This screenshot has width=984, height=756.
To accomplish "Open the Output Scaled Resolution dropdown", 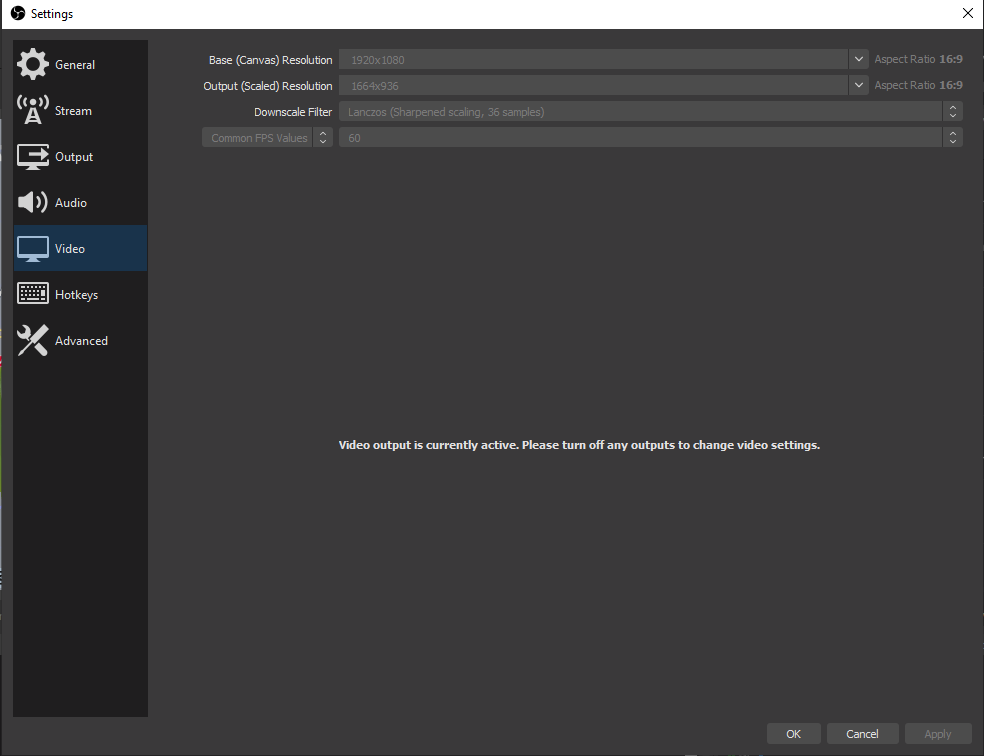I will click(858, 85).
